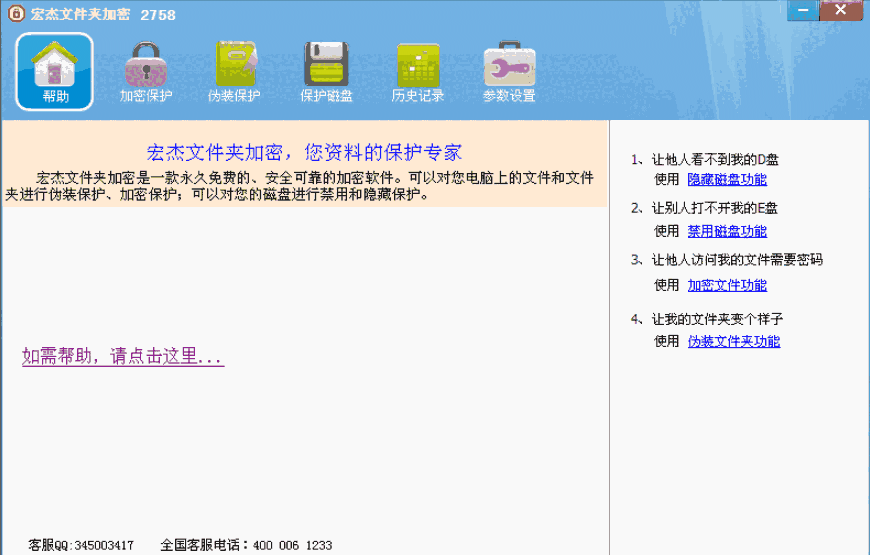This screenshot has width=870, height=555.
Task: Open the 禁用磁盘功能 link
Action: (x=727, y=232)
